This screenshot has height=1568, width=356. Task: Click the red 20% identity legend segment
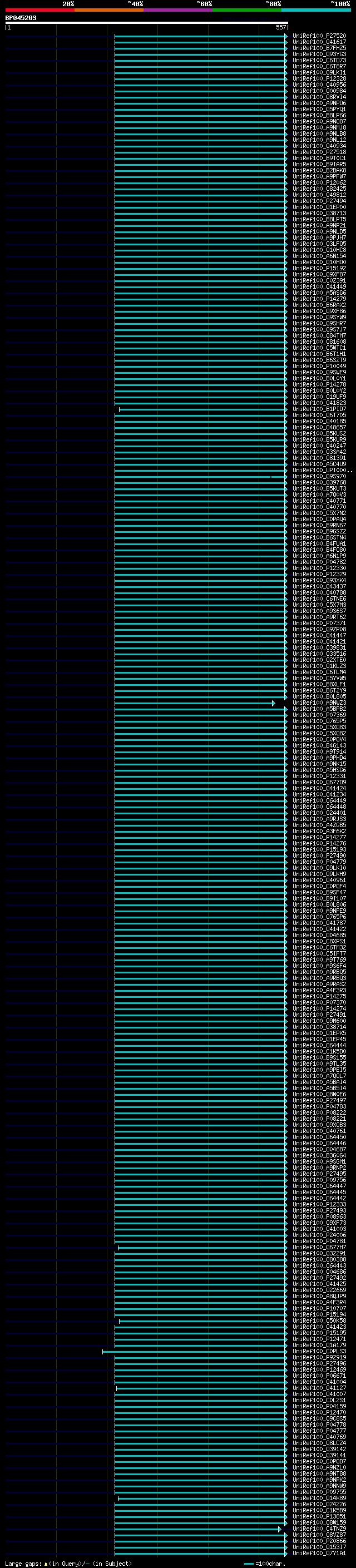click(39, 10)
